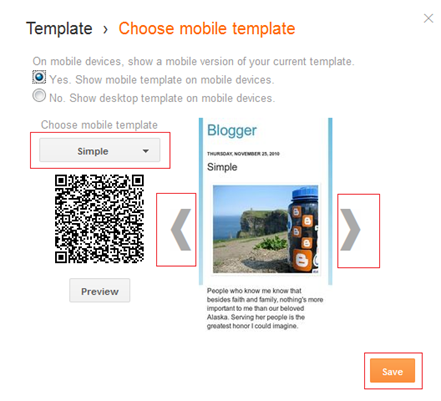Select Yes show mobile template radio button
The height and width of the screenshot is (401, 441).
pos(39,77)
